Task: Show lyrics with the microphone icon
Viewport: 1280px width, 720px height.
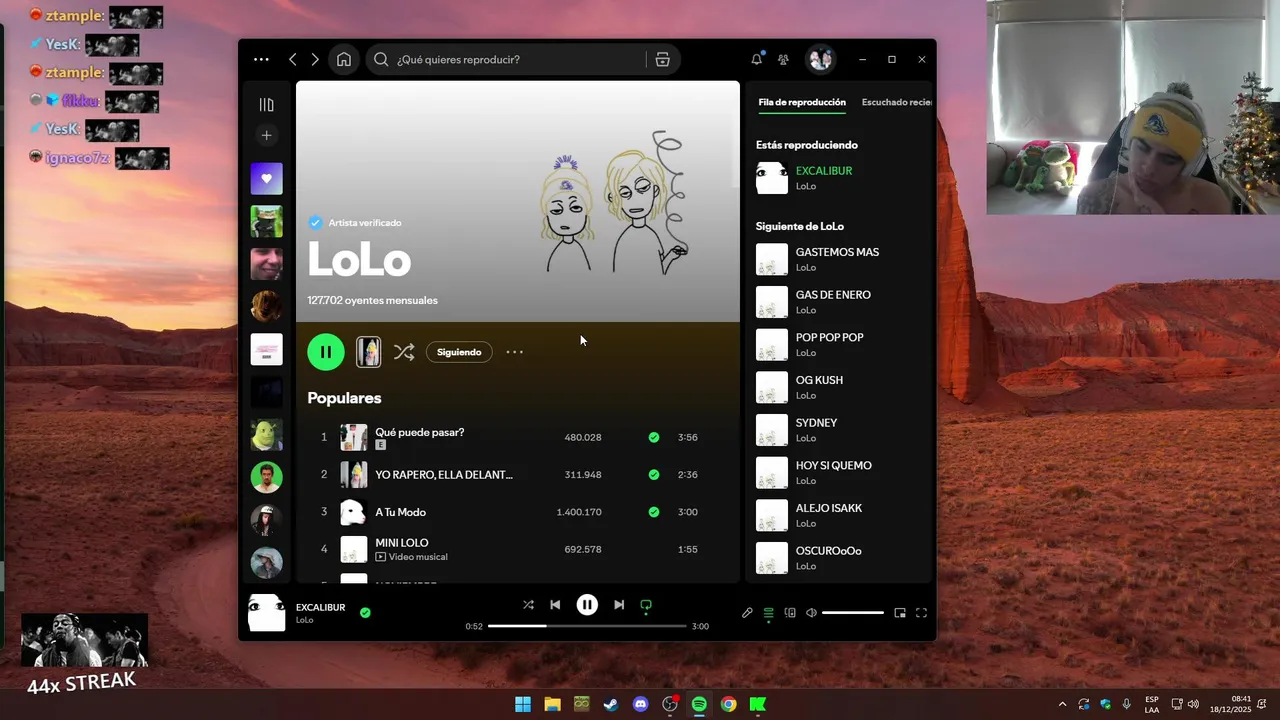Action: point(747,613)
